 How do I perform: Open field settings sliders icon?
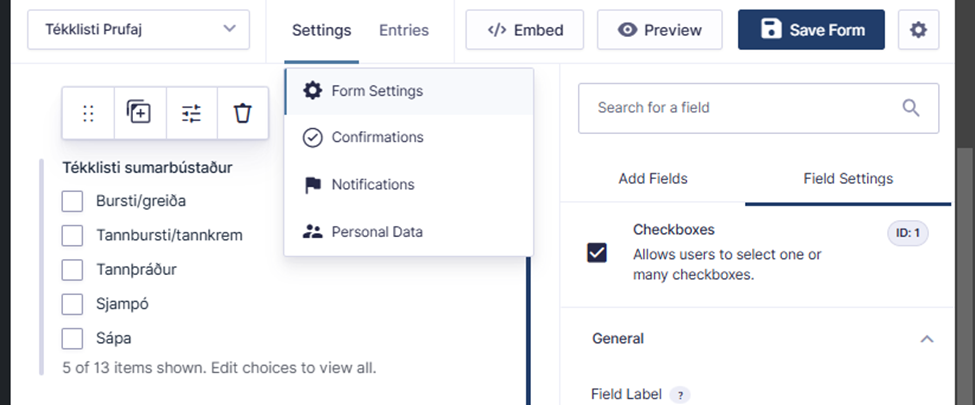(x=192, y=113)
